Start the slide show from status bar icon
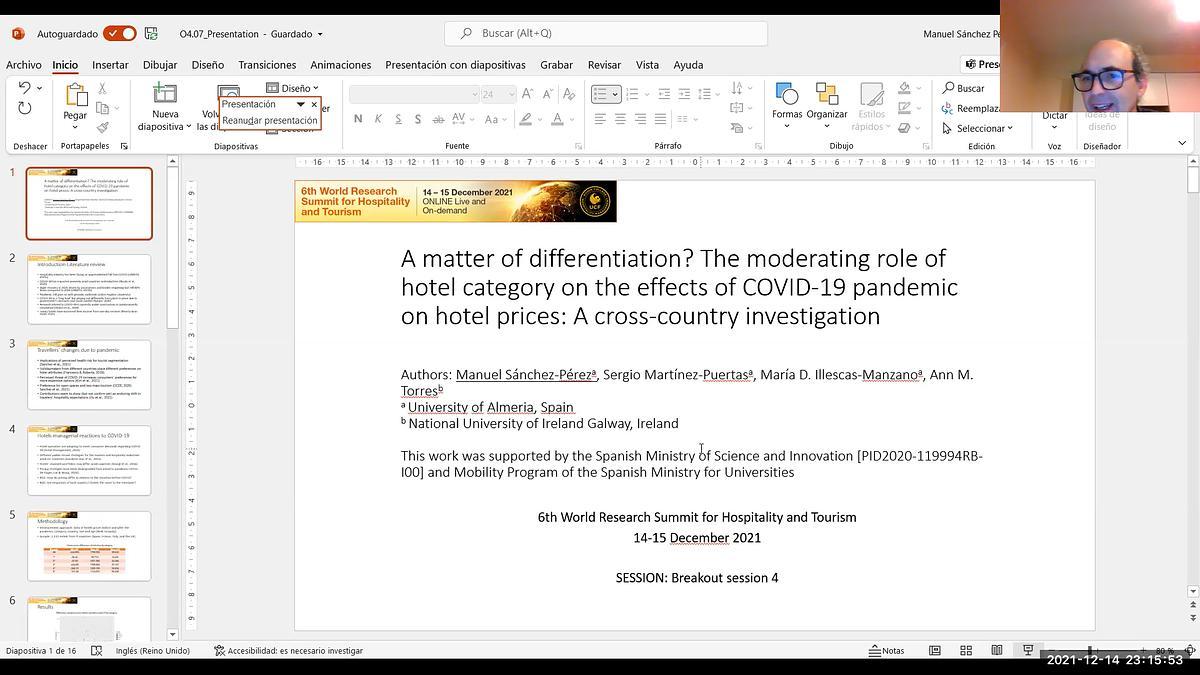 [x=1028, y=650]
